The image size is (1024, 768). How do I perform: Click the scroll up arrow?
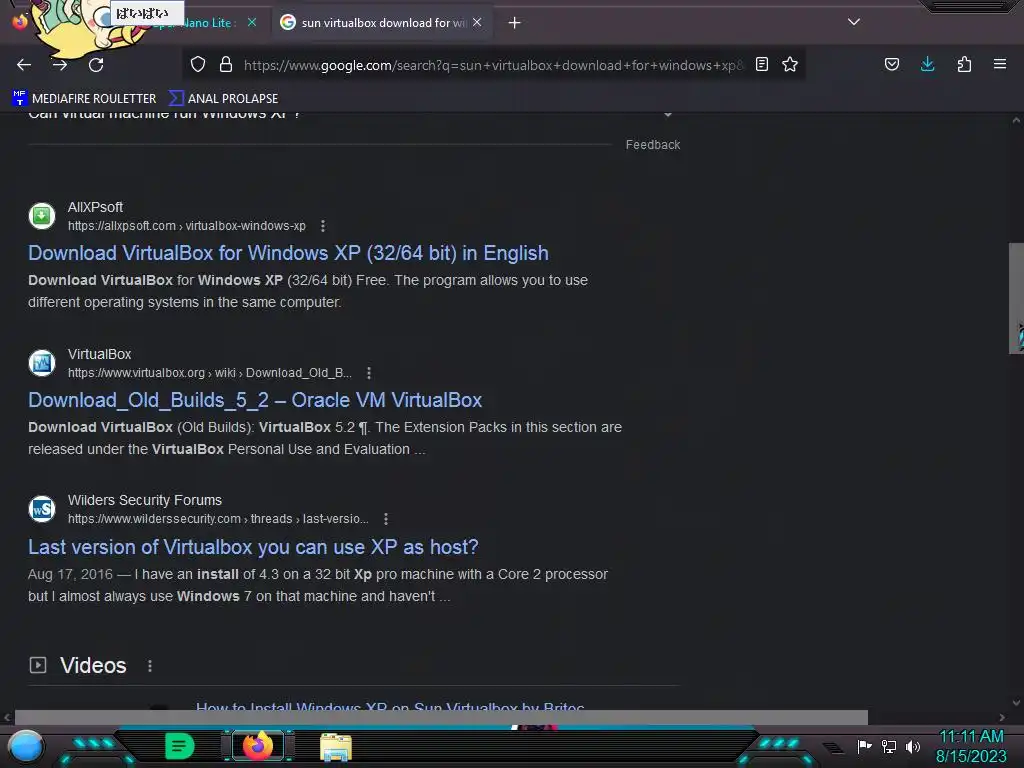pyautogui.click(x=1016, y=120)
